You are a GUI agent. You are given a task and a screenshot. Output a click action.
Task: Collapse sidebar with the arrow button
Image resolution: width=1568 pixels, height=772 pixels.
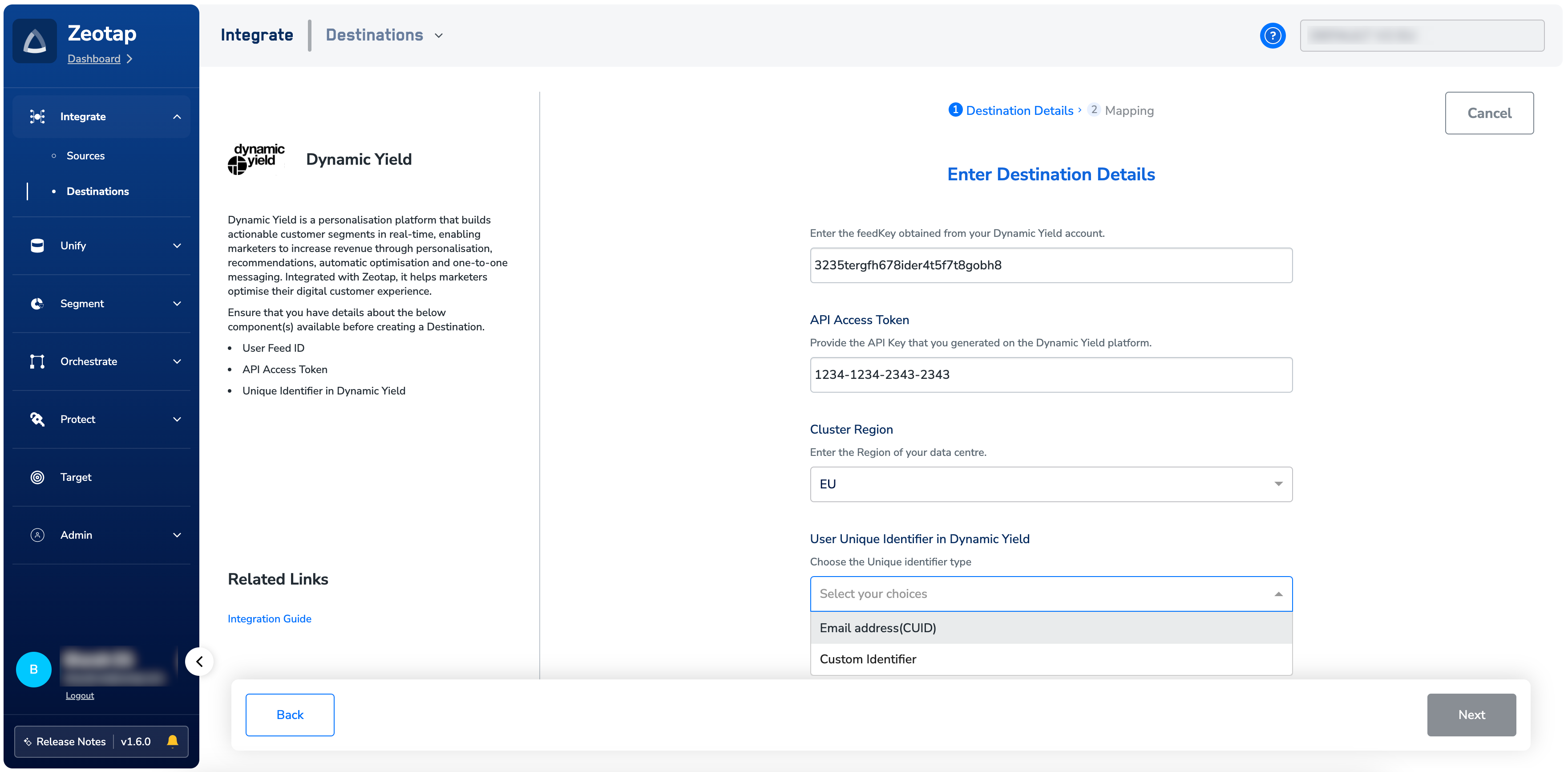coord(199,661)
